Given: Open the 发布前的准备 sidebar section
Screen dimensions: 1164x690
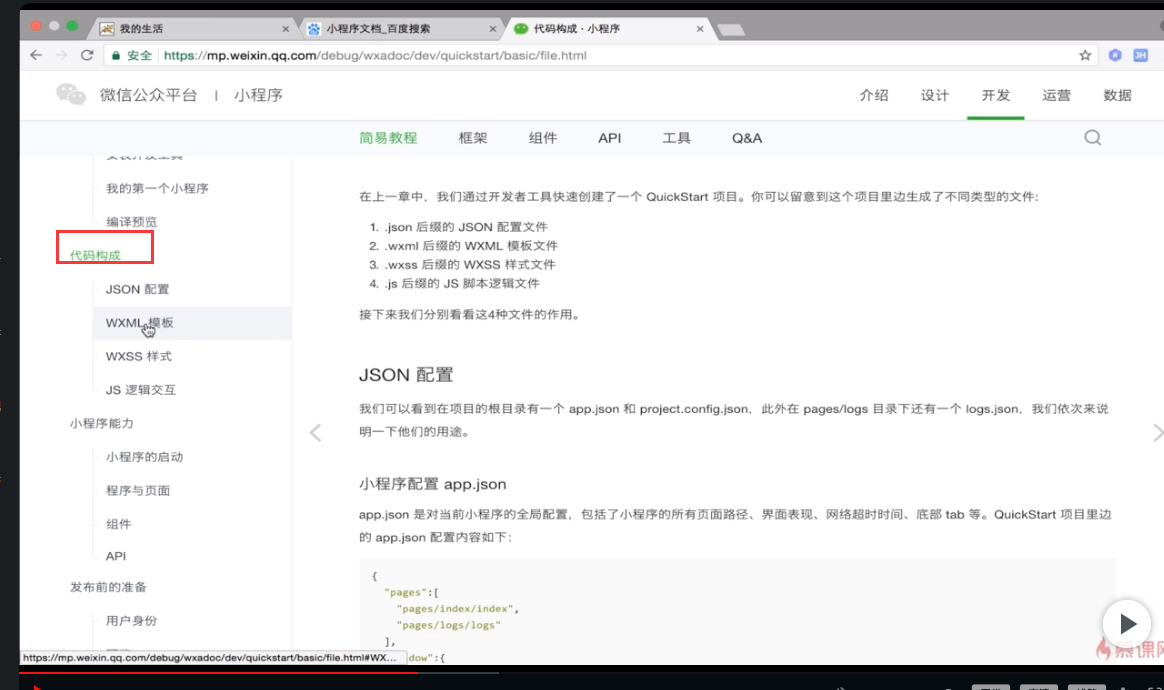Looking at the screenshot, I should (108, 587).
